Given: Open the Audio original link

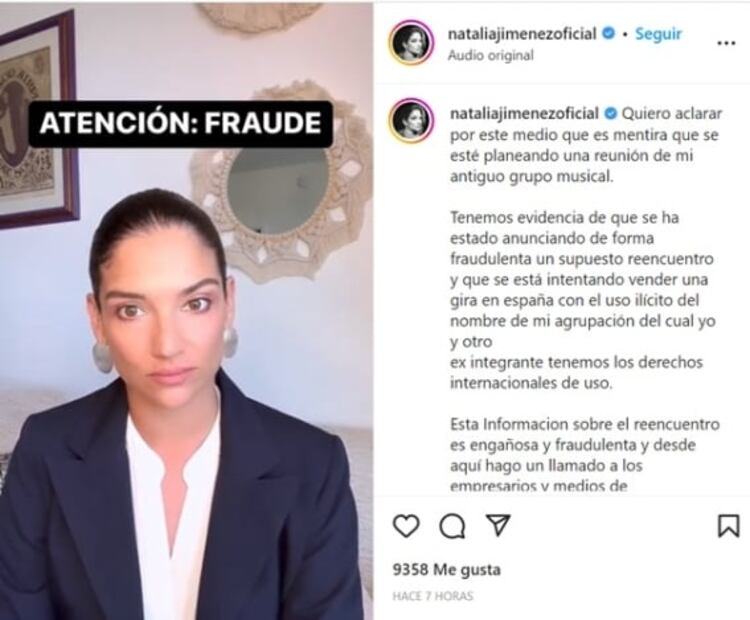Looking at the screenshot, I should (490, 55).
